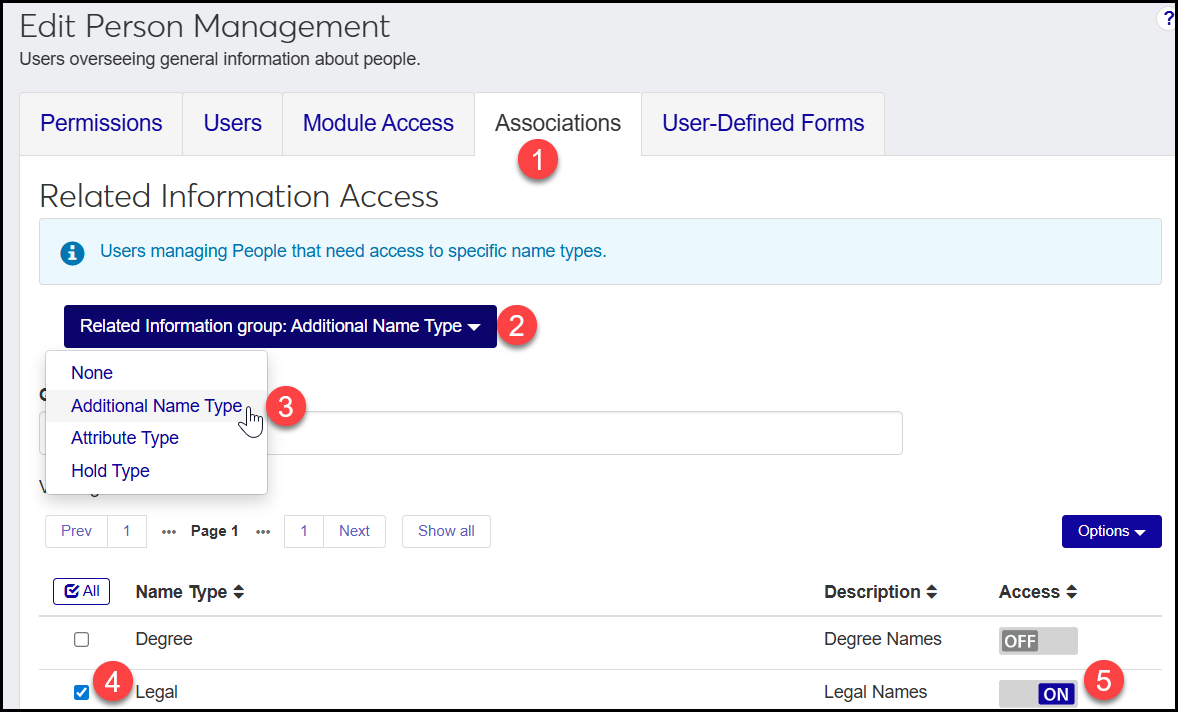Viewport: 1178px width, 712px height.
Task: Click the Degree Names description cell
Action: [883, 639]
